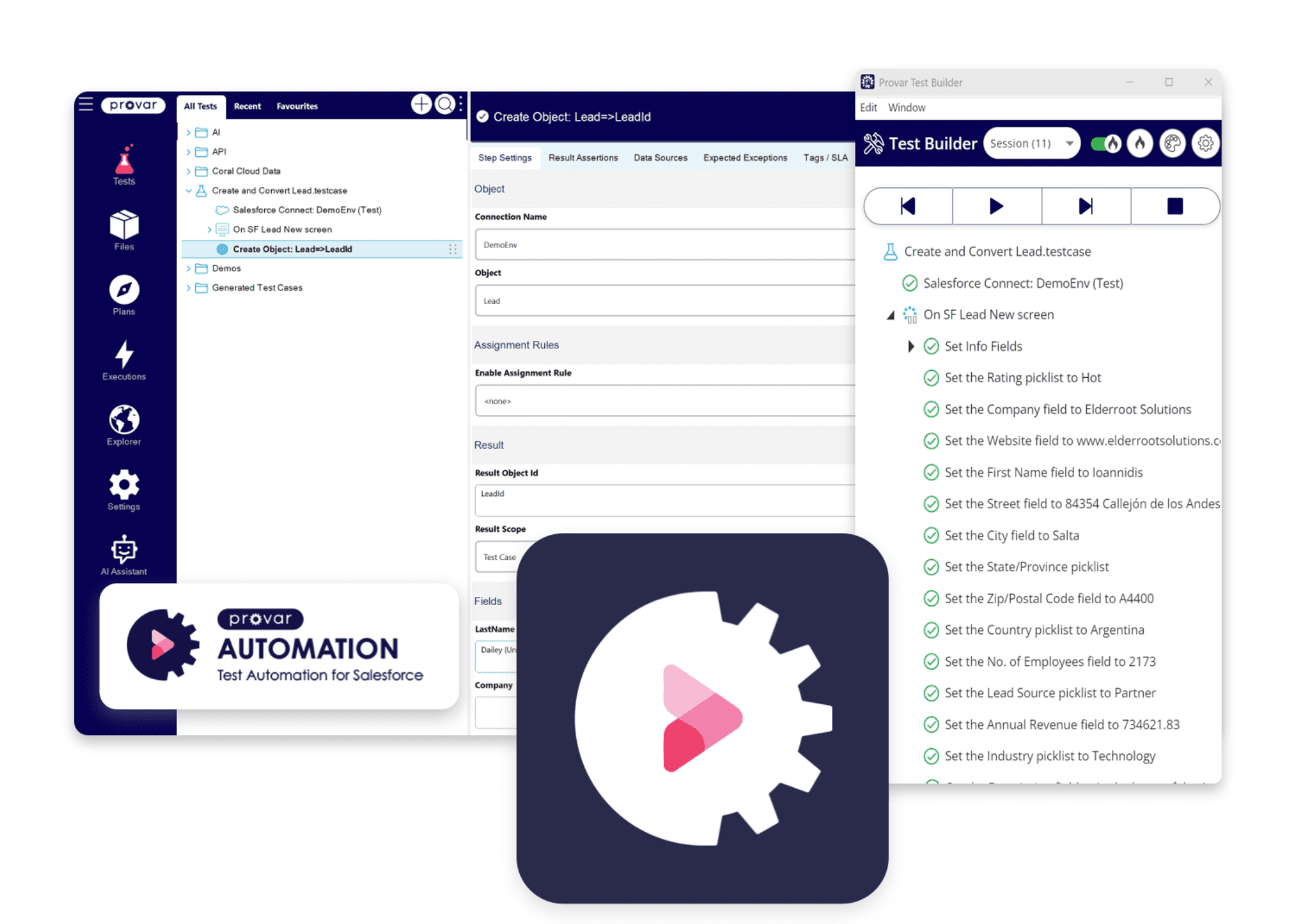Stop the test with stop button
The width and height of the screenshot is (1297, 924).
tap(1175, 206)
